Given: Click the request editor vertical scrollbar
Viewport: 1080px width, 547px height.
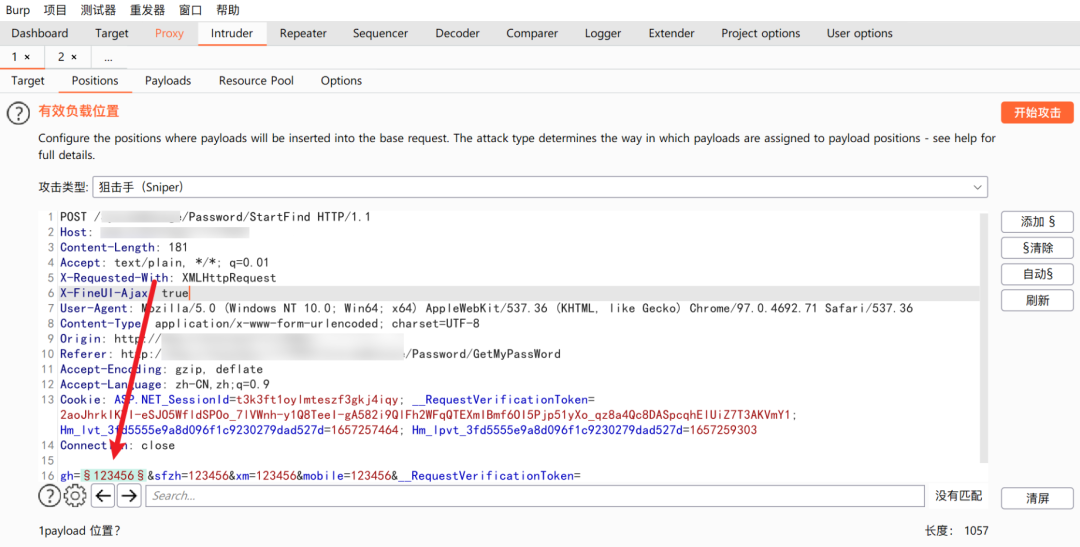Looking at the screenshot, I should pos(984,338).
